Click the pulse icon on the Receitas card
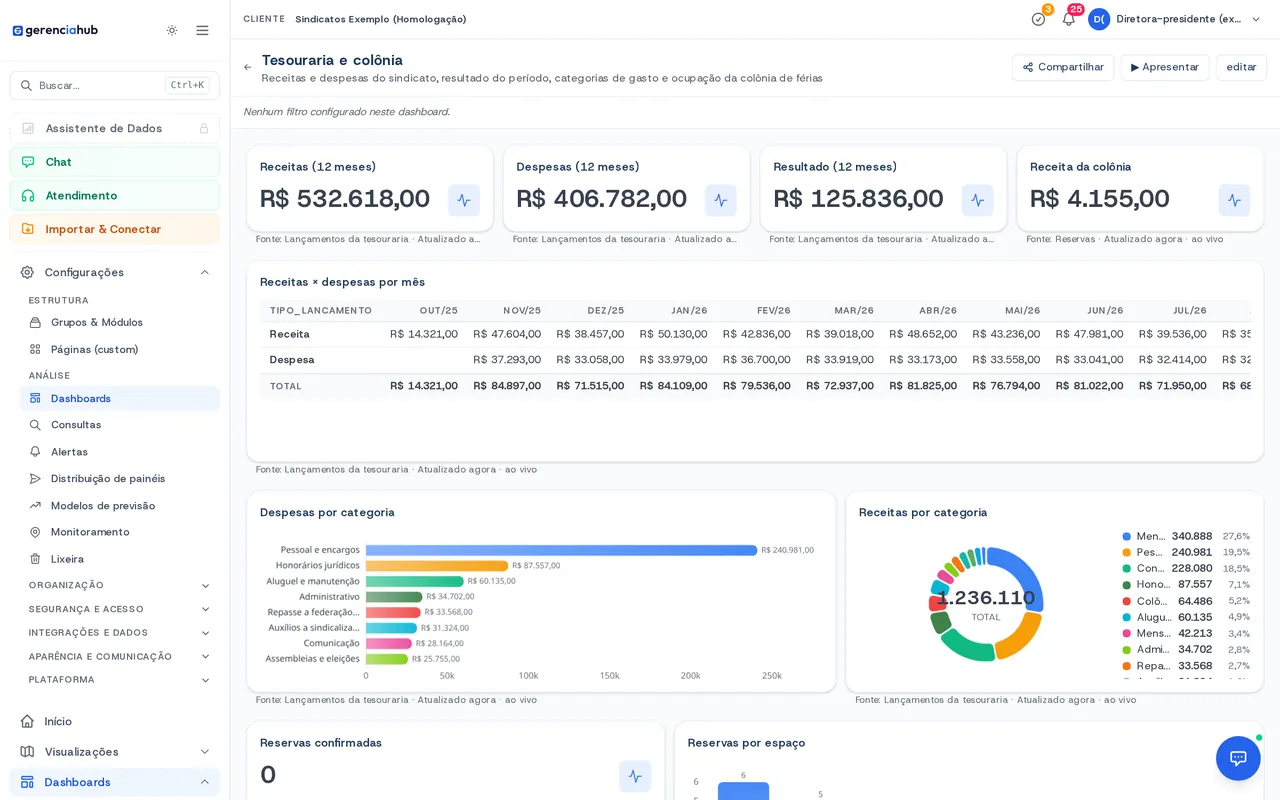 pos(464,200)
